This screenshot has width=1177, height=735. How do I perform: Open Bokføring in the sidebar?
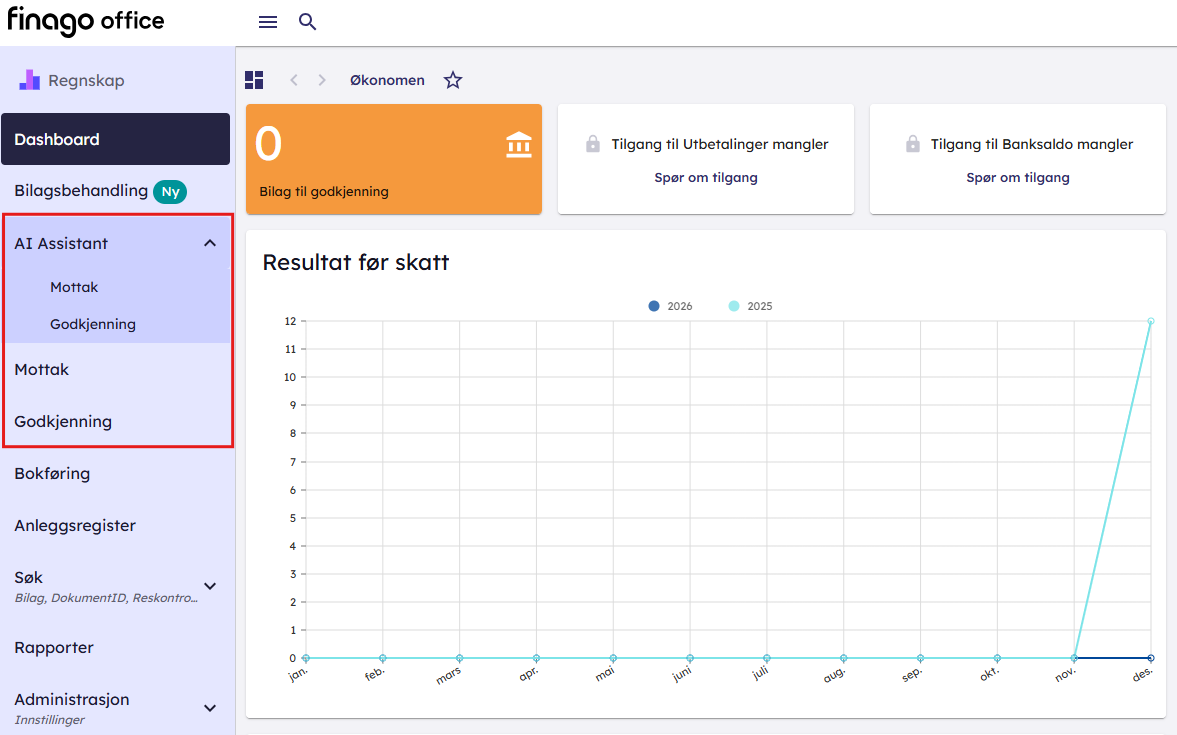(x=52, y=473)
